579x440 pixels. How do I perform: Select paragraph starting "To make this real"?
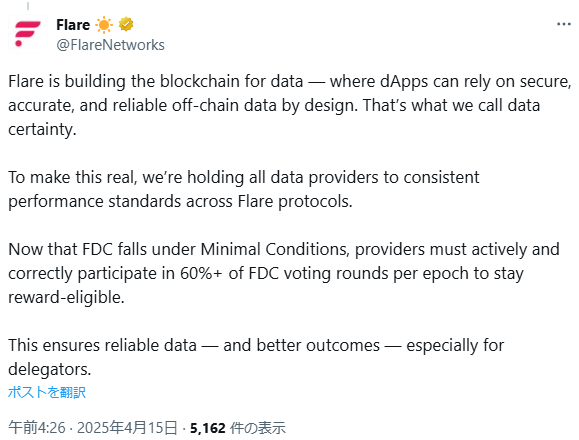(244, 189)
